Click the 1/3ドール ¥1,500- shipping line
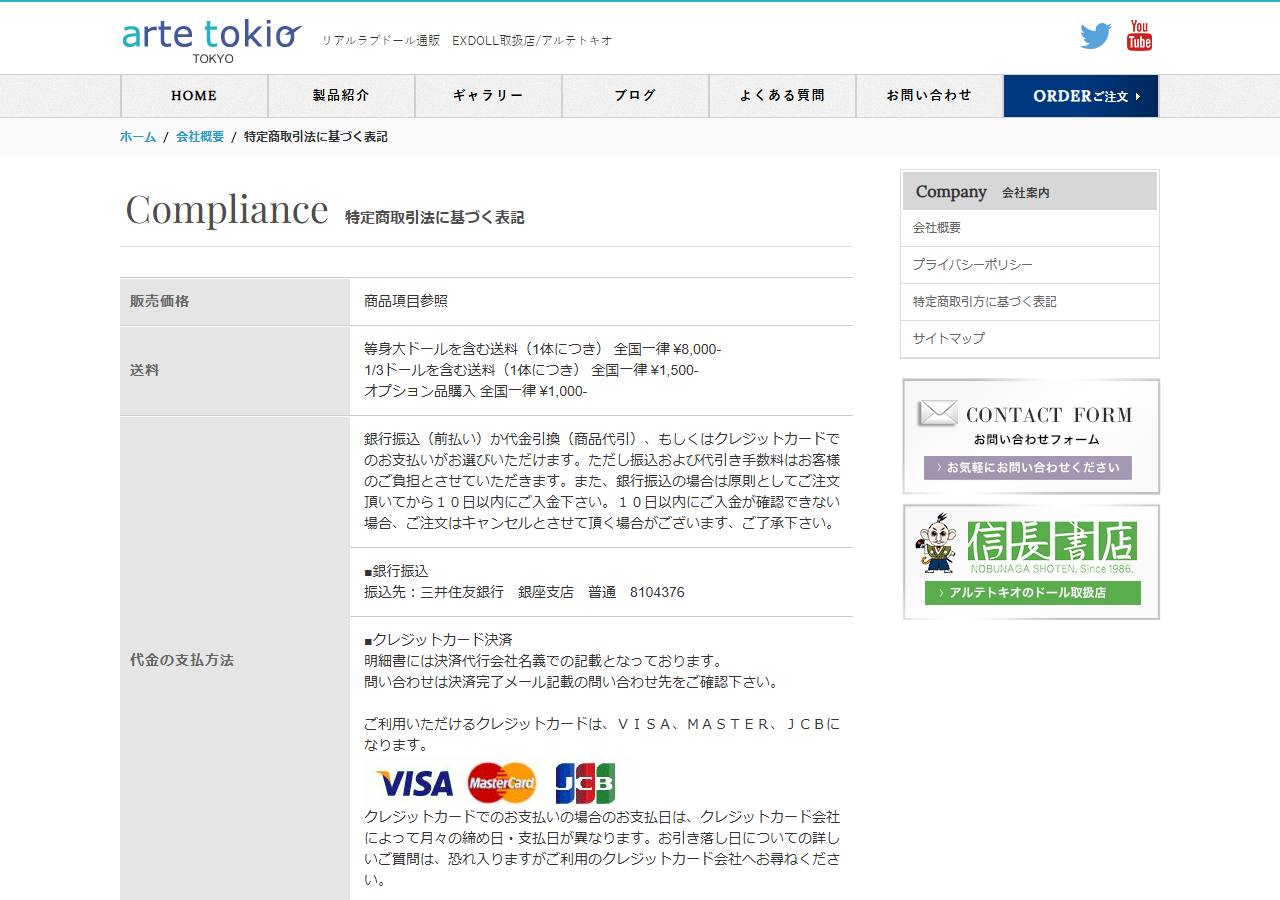 click(x=531, y=370)
